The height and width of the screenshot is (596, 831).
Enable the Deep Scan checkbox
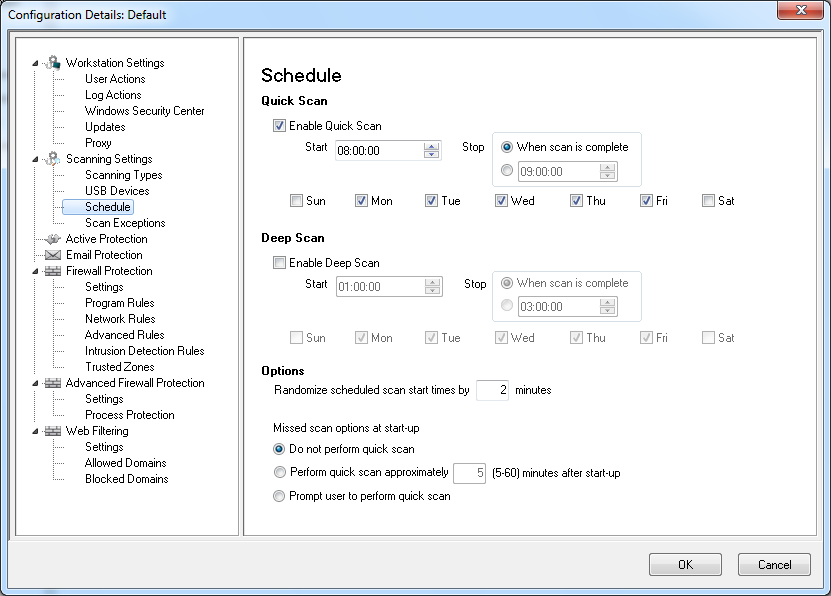click(x=279, y=263)
